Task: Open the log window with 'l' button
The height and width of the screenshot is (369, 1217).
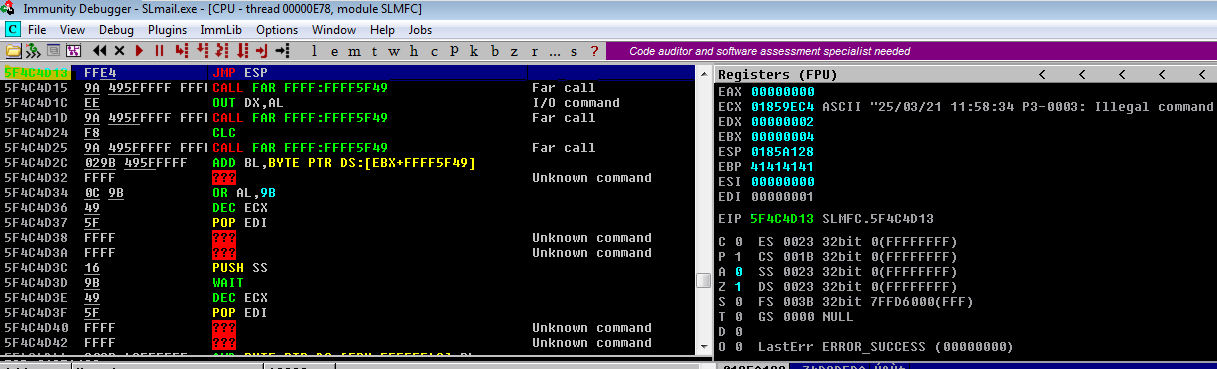Action: tap(314, 50)
